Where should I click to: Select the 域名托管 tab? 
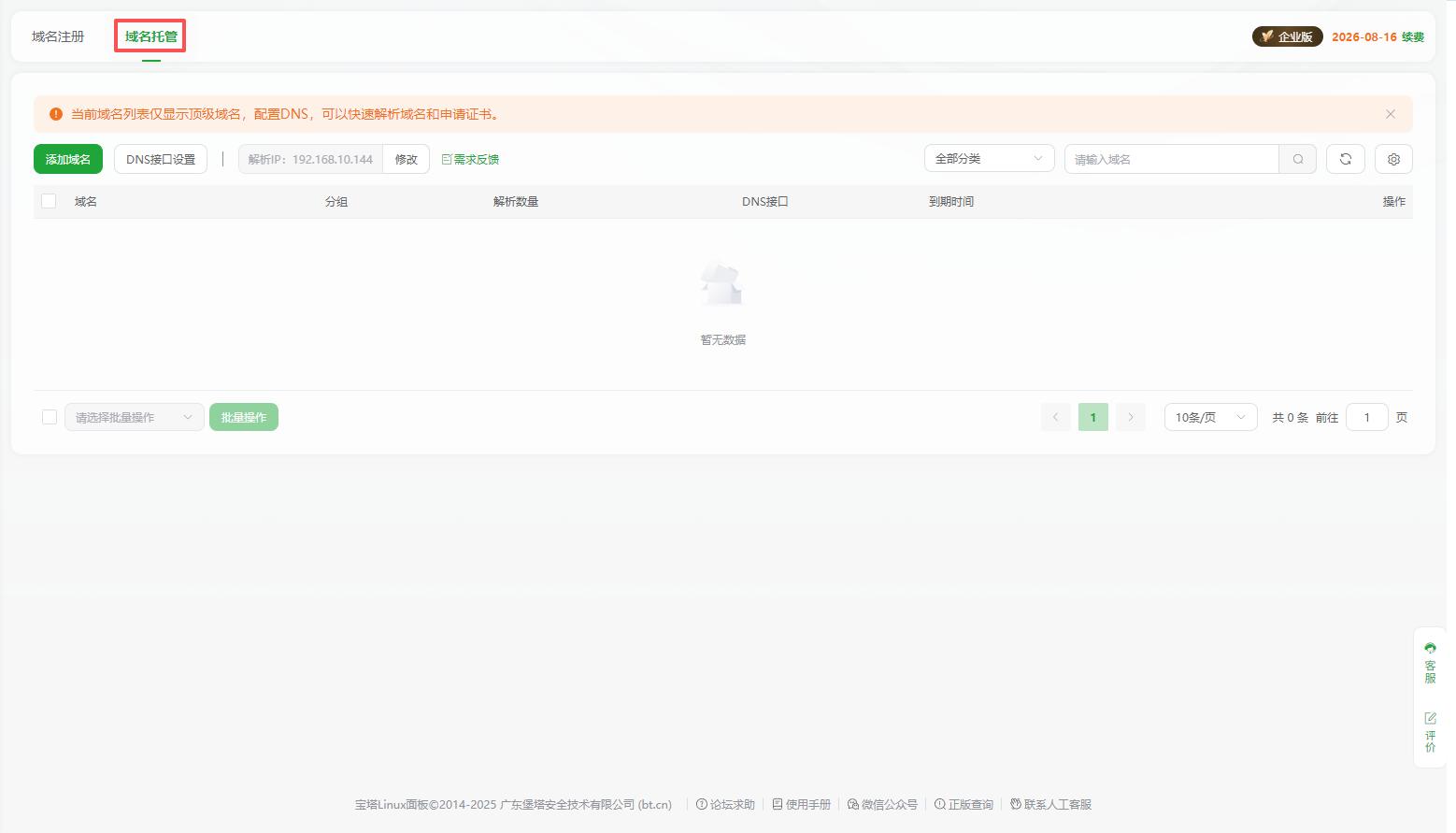tap(150, 36)
